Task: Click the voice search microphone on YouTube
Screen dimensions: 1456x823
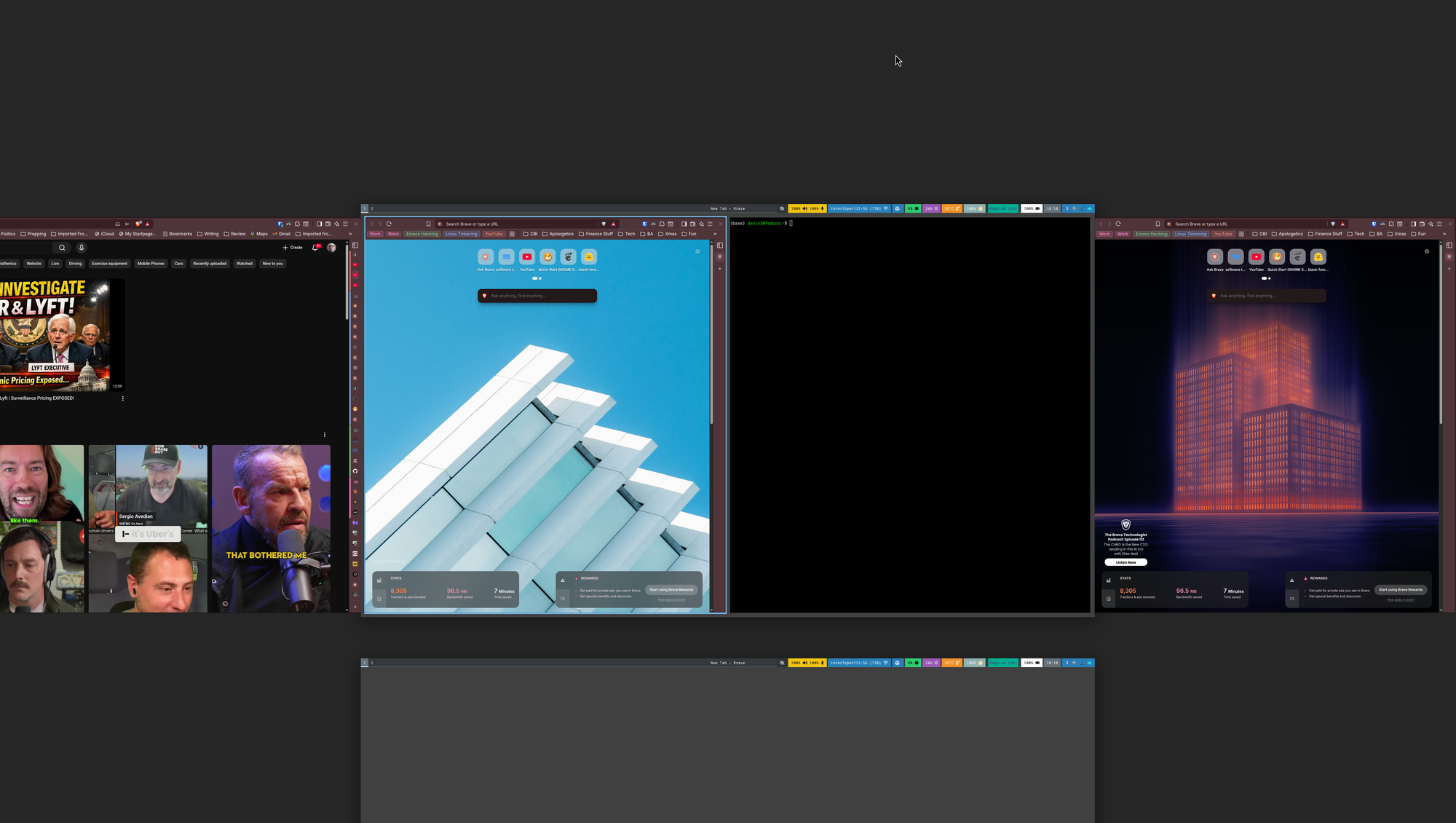Action: point(82,248)
